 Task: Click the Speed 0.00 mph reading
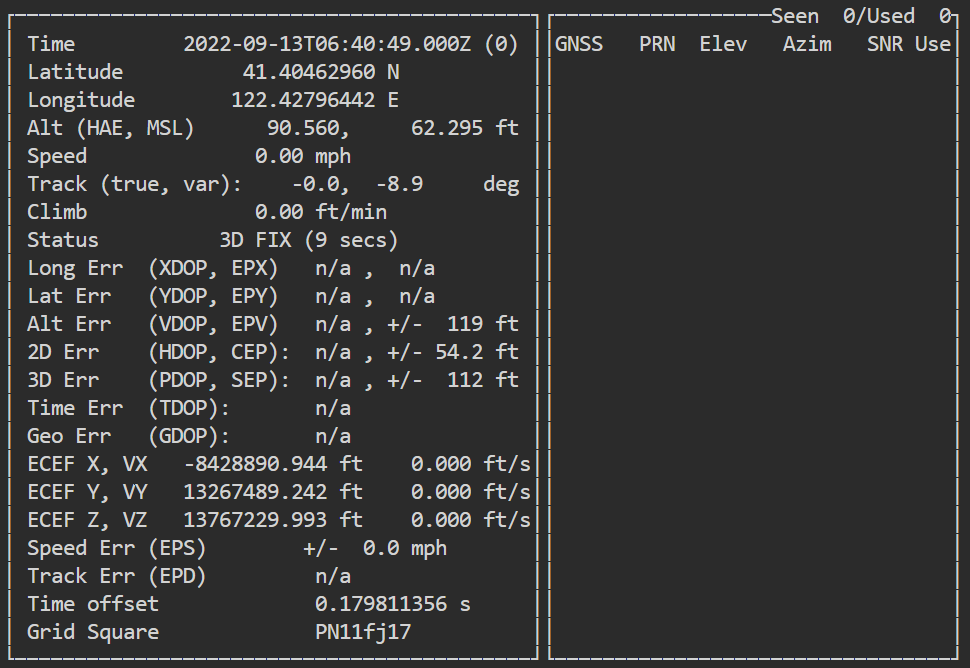click(303, 156)
